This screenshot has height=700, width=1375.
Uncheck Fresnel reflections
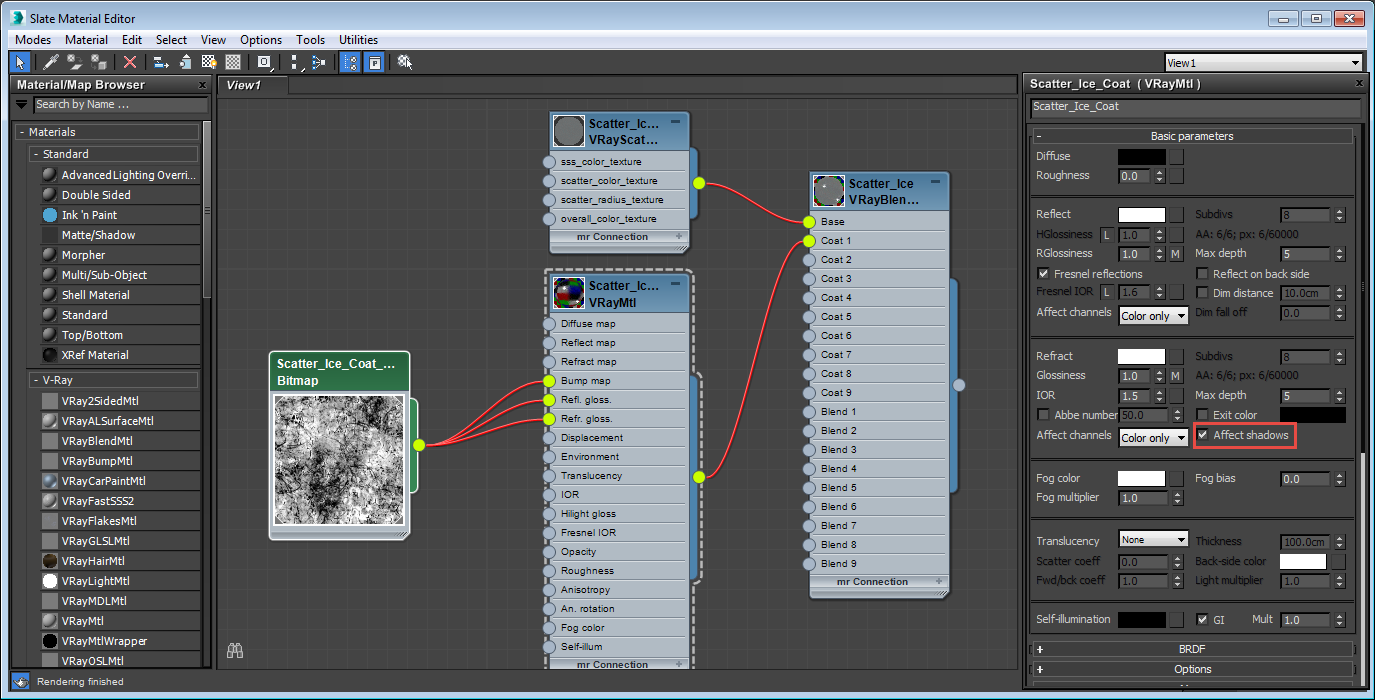(x=1043, y=273)
